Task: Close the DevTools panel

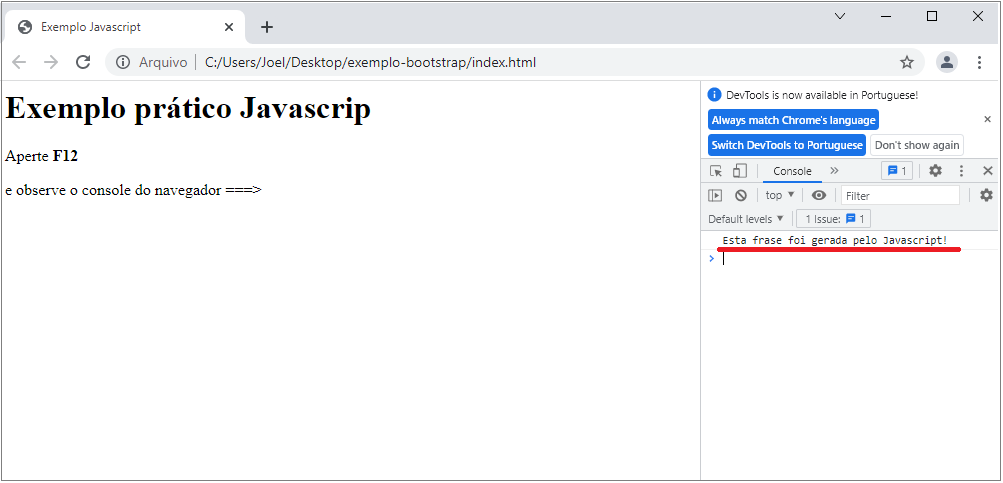Action: pos(988,171)
